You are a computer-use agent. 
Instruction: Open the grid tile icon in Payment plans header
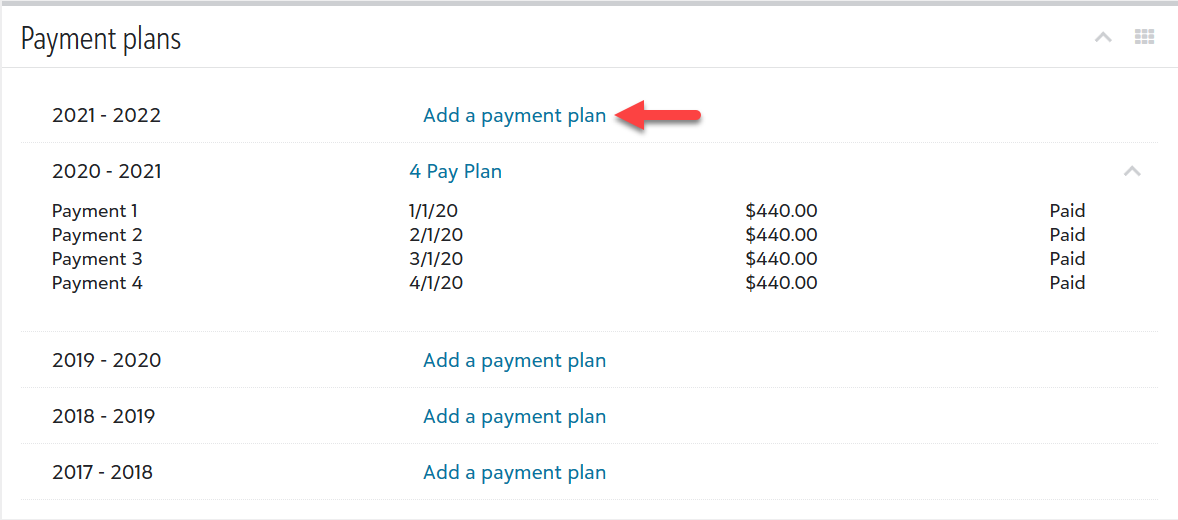(1144, 38)
